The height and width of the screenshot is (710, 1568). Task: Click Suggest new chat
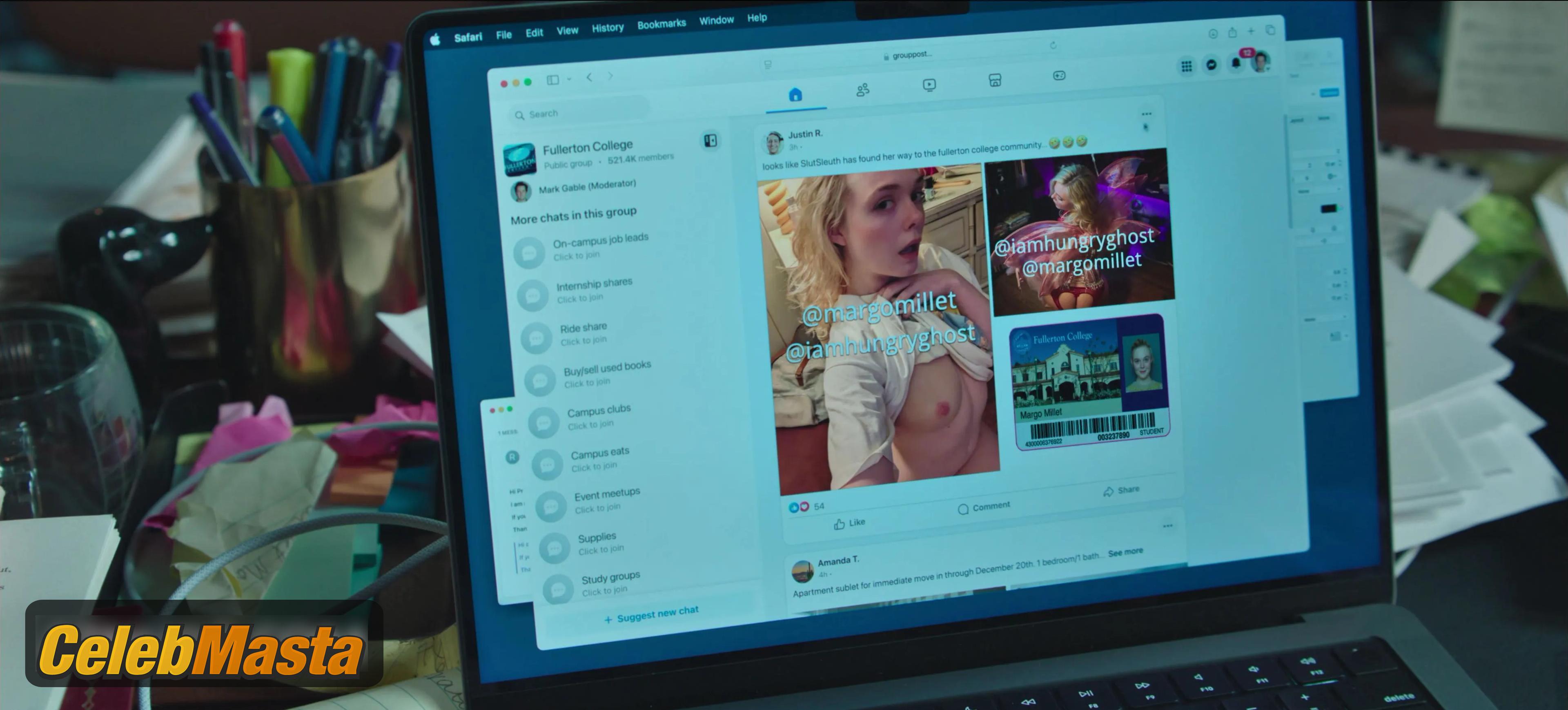651,614
